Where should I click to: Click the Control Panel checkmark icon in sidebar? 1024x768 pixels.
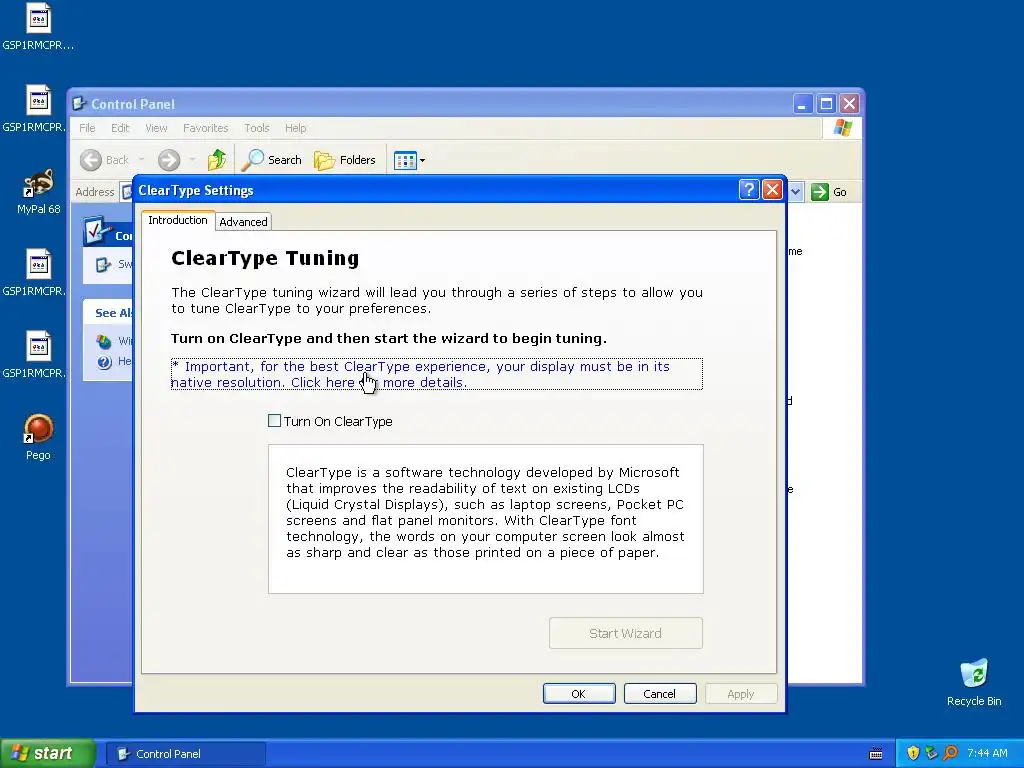pos(98,231)
